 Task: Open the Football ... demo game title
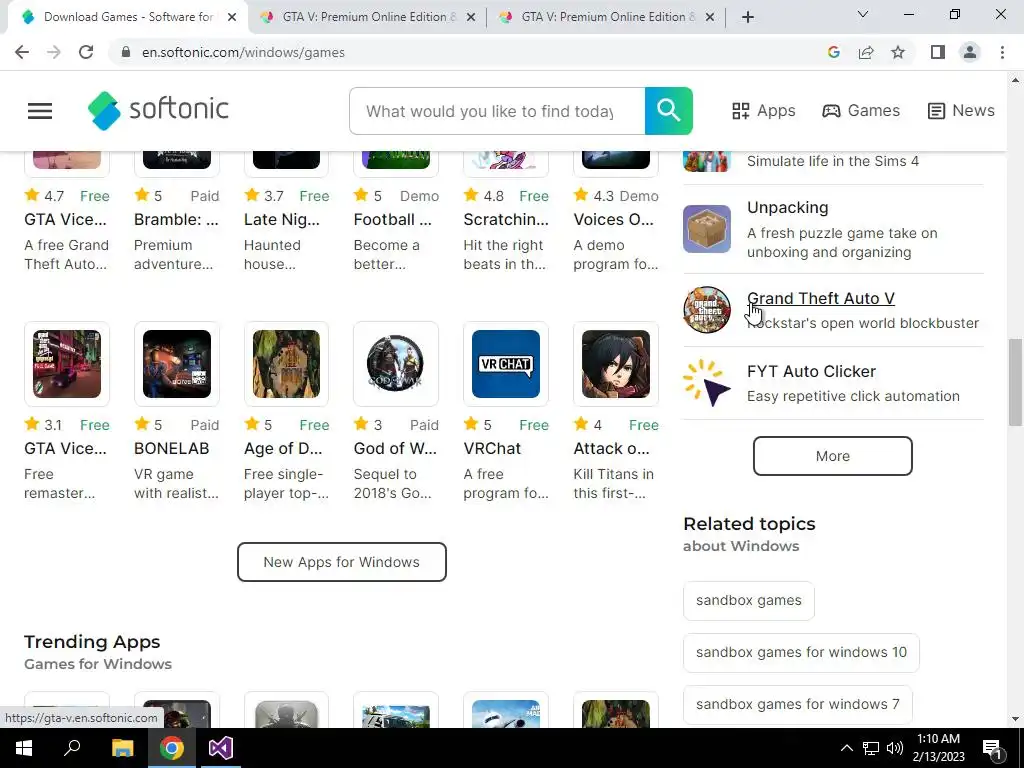392,219
